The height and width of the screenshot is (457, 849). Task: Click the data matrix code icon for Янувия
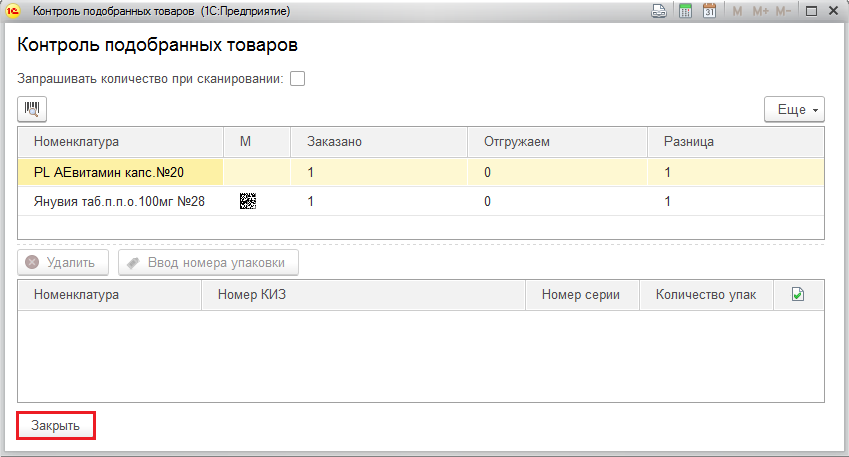(247, 201)
